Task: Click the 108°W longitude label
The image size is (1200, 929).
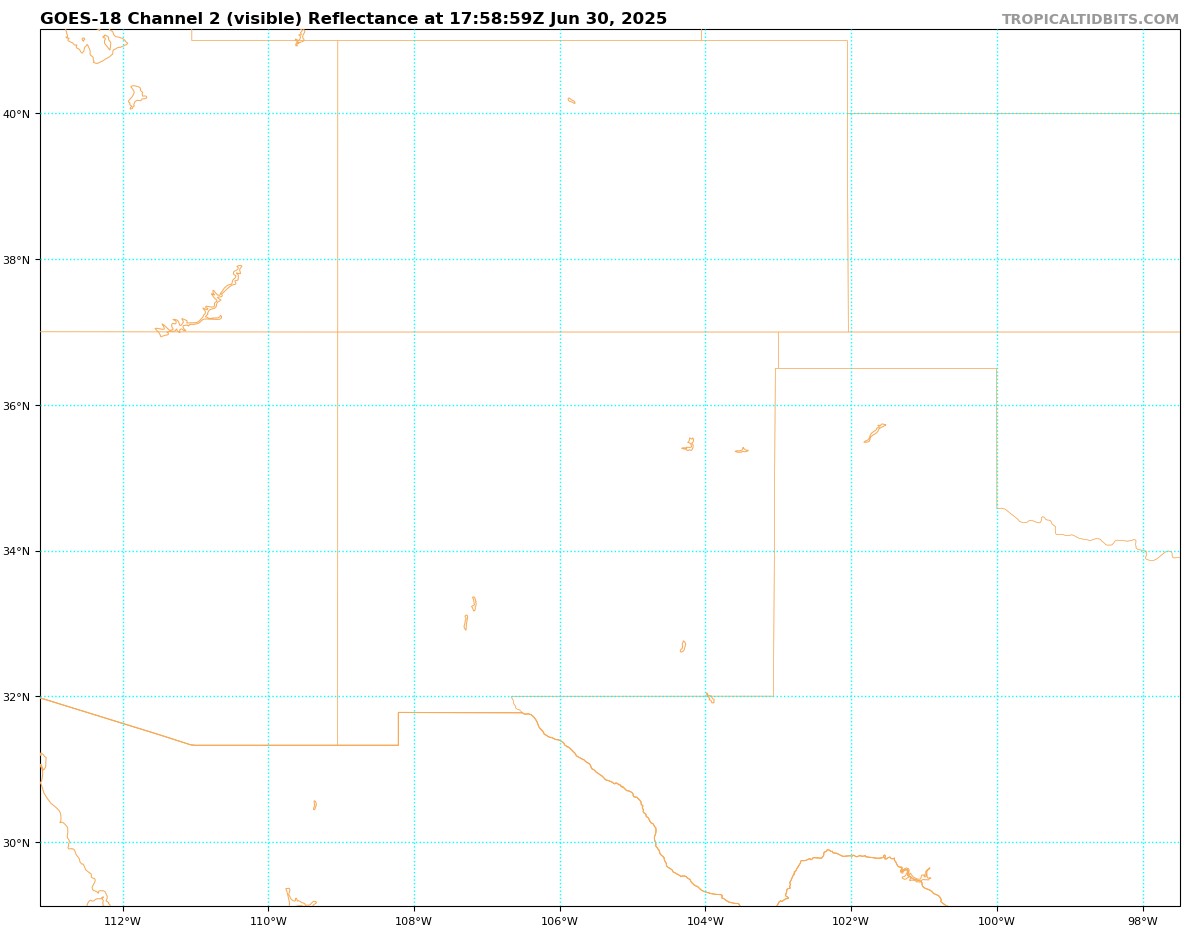Action: [414, 921]
